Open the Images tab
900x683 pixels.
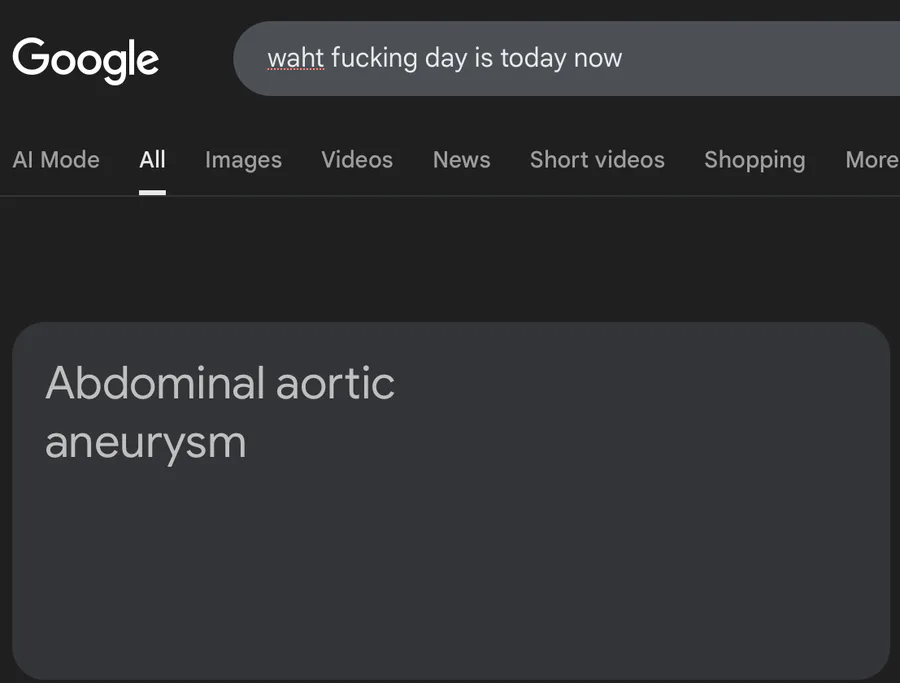[243, 160]
